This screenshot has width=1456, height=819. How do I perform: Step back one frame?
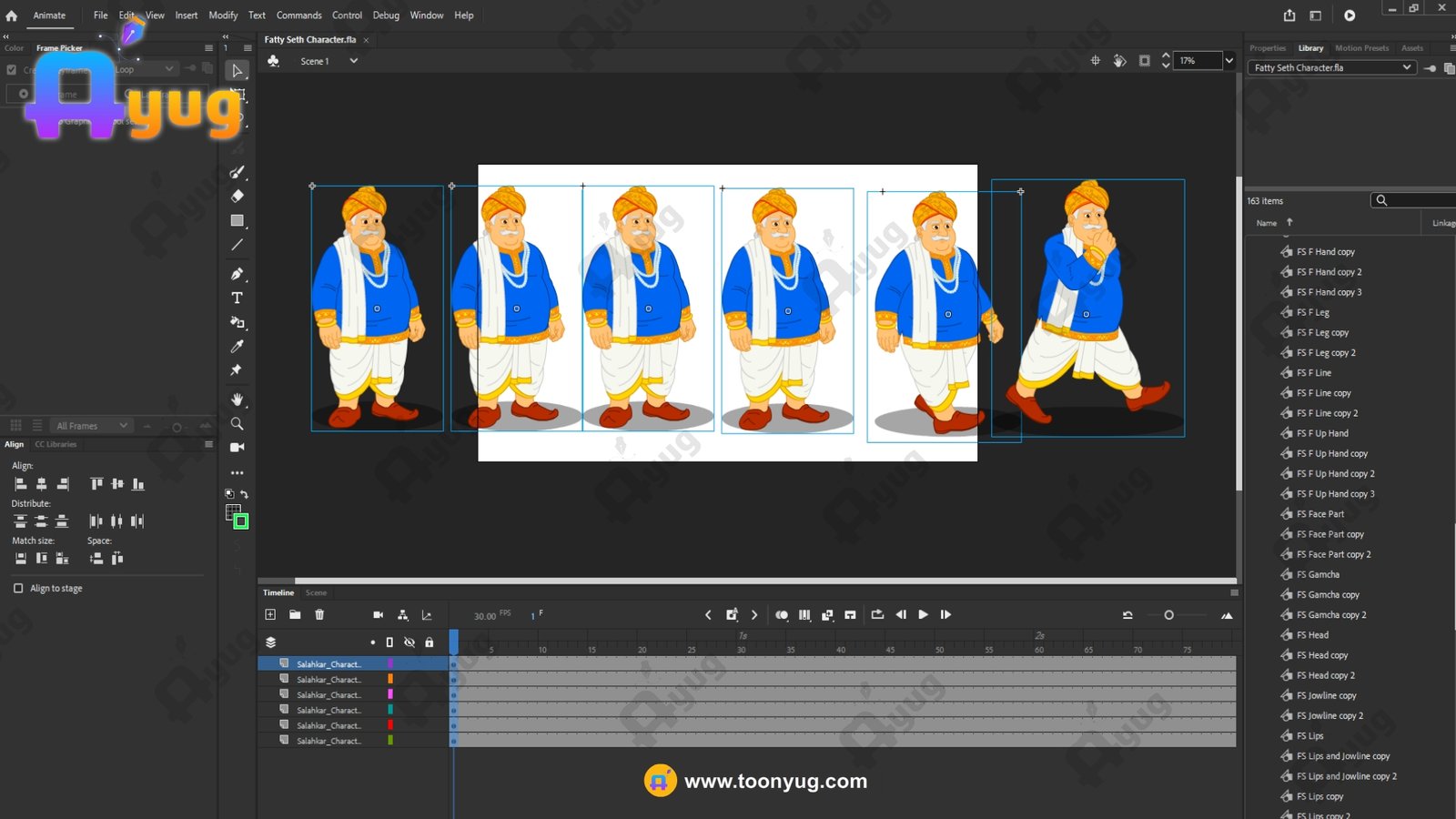(x=901, y=615)
